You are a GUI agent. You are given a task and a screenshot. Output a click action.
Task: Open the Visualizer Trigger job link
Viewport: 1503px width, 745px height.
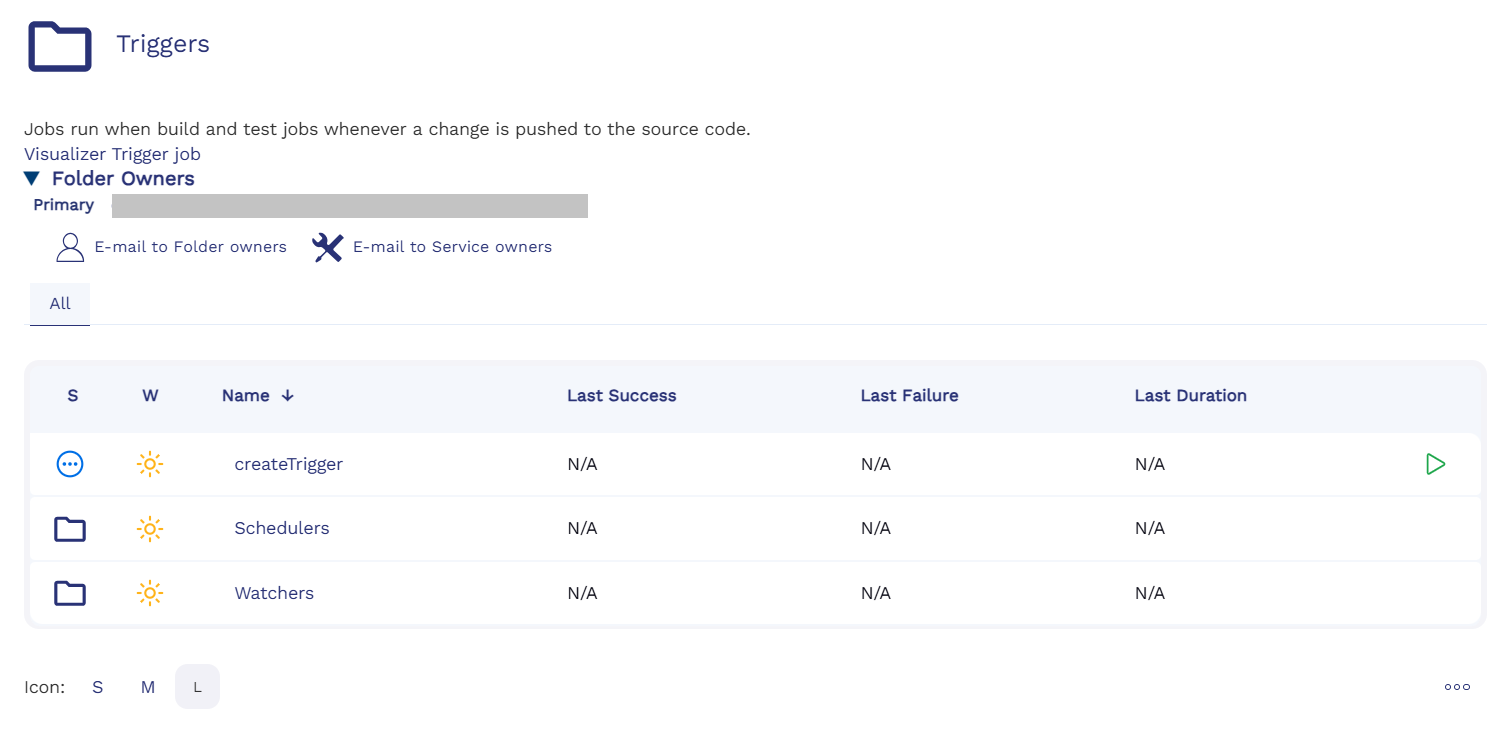112,154
